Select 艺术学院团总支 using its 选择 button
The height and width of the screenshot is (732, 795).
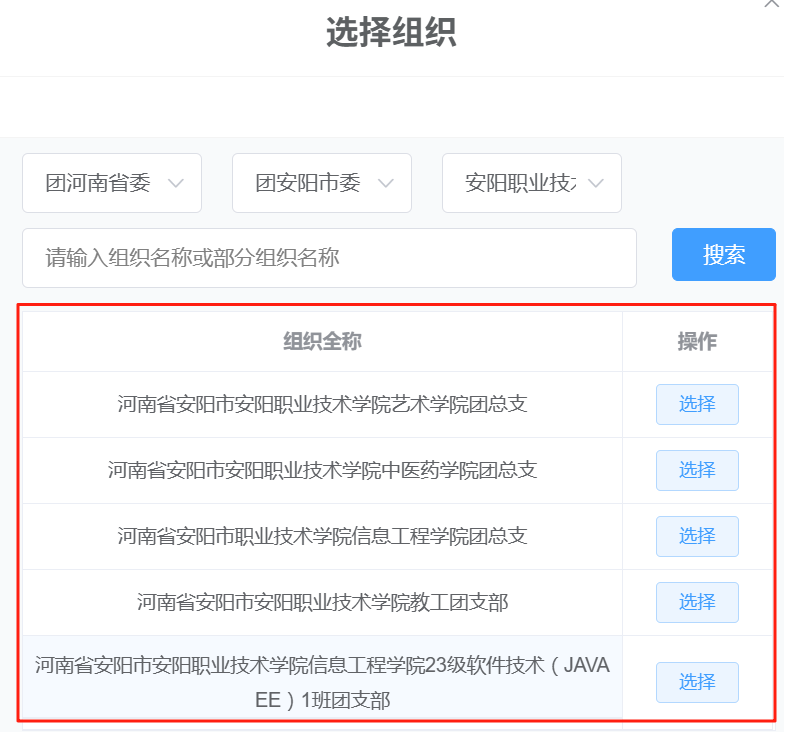(697, 405)
